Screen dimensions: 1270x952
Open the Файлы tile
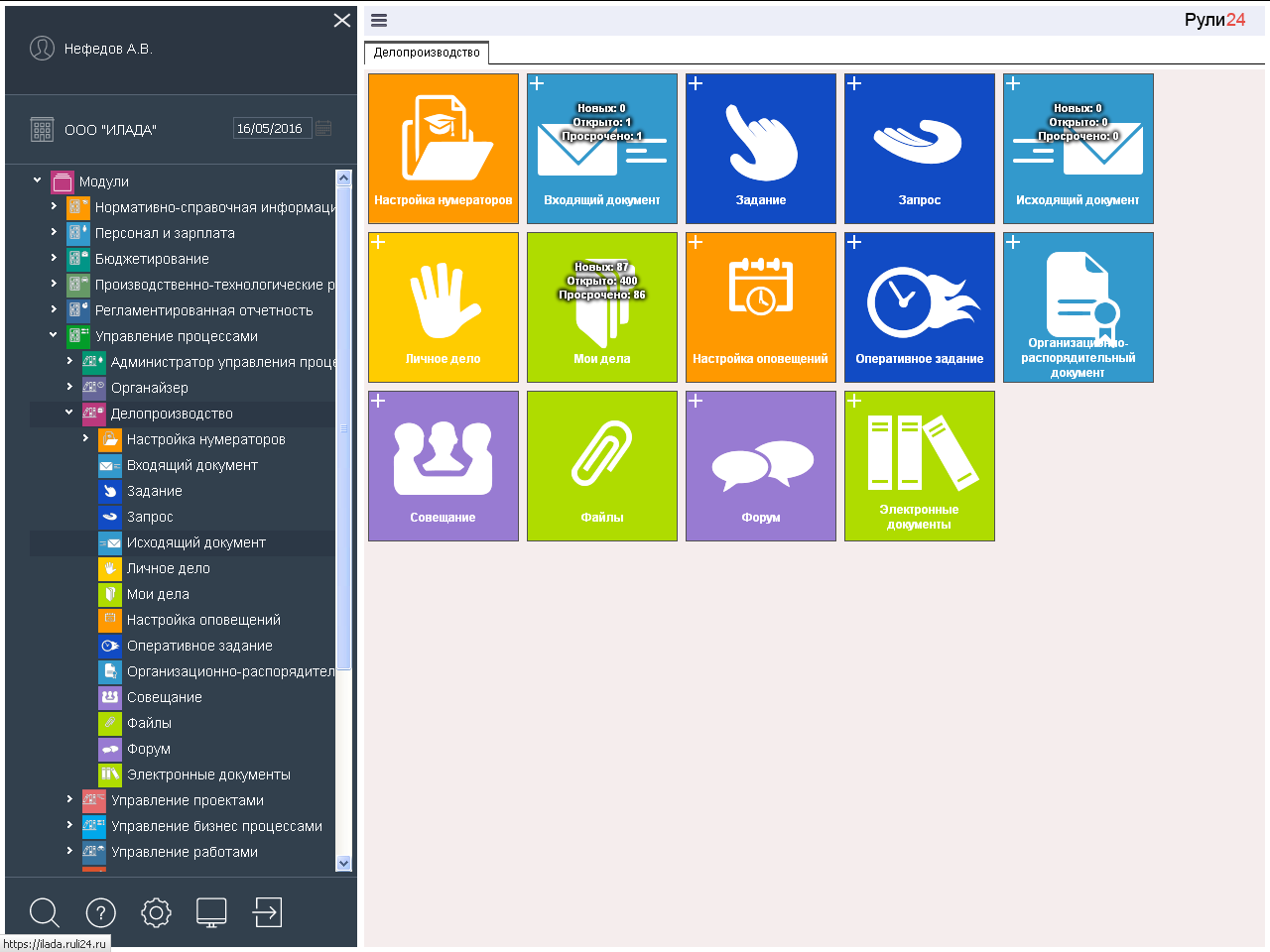tap(602, 466)
